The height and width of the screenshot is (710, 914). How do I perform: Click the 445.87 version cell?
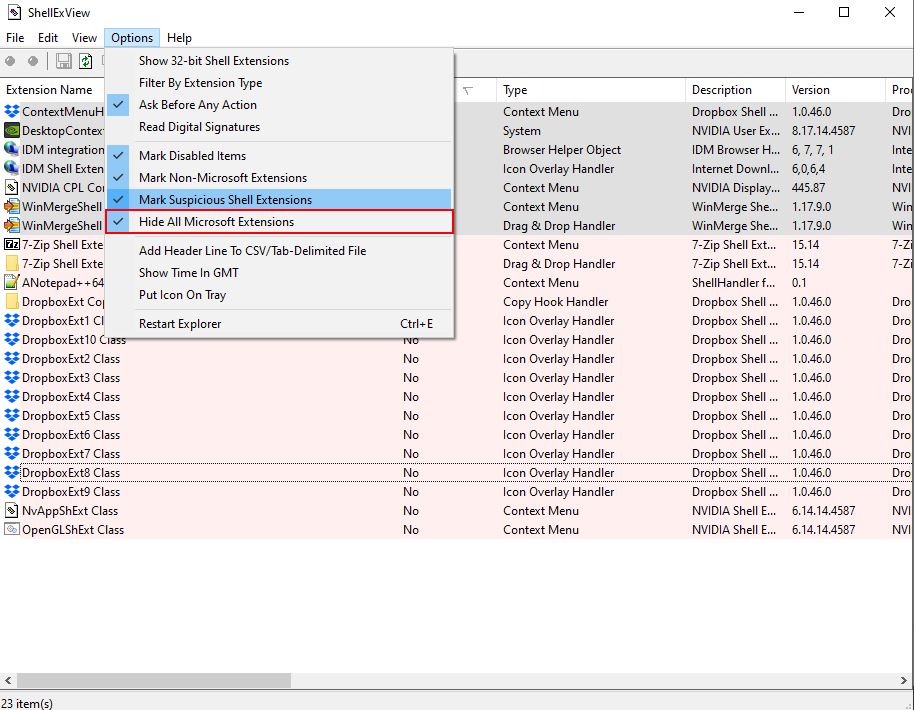(x=808, y=188)
